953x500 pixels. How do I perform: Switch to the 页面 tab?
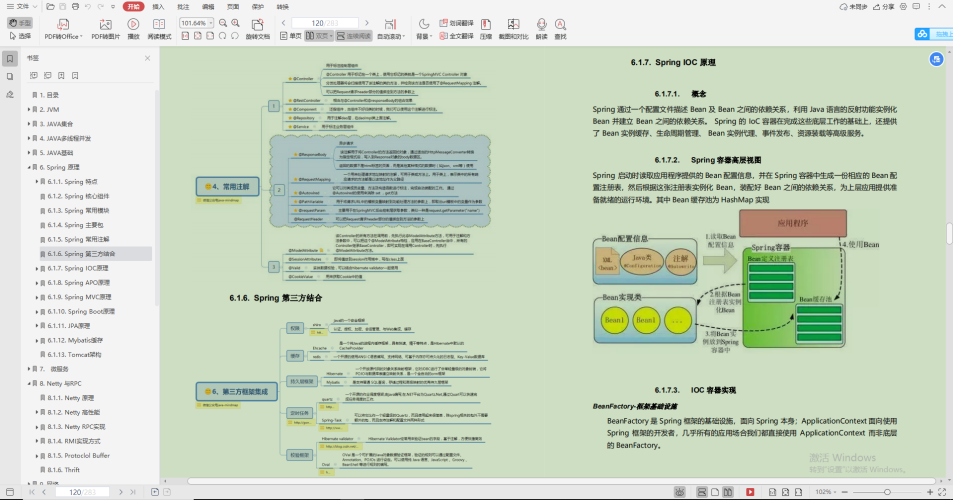[233, 7]
